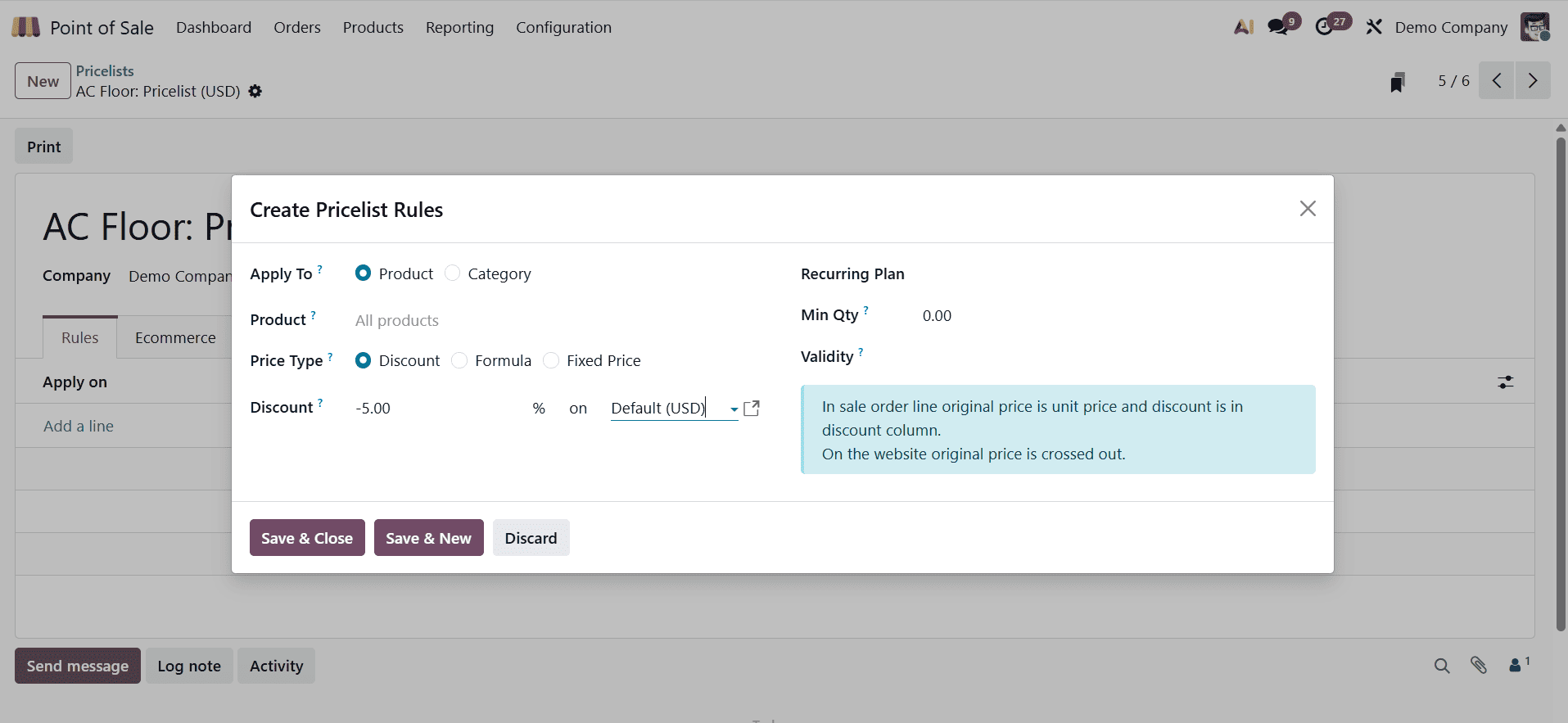Click the page vertical scrollbar
1568x723 pixels.
[x=1561, y=385]
